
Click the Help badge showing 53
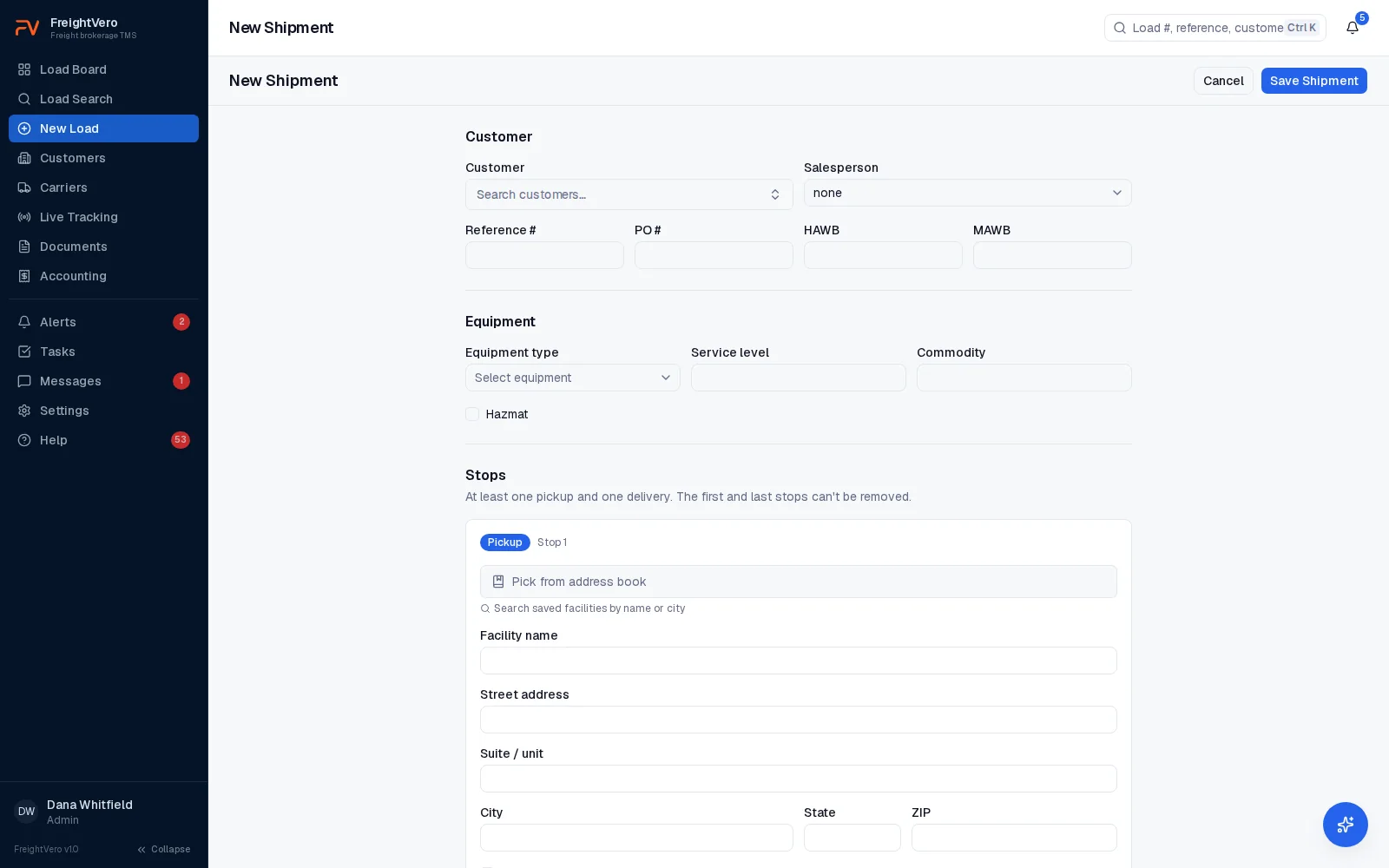tap(181, 440)
